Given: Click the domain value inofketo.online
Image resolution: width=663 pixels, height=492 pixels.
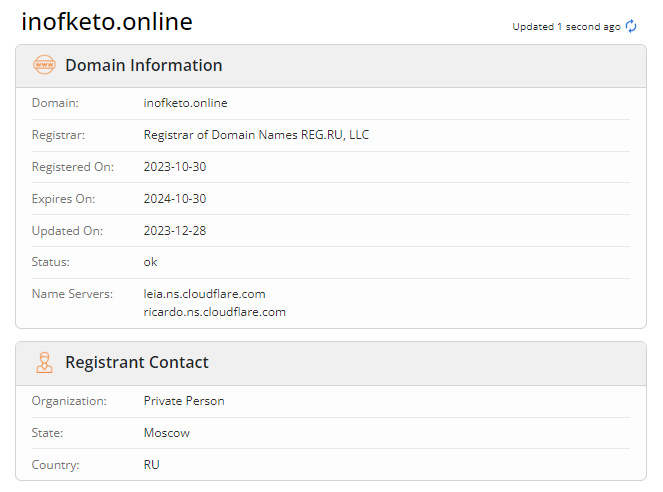Looking at the screenshot, I should coord(186,103).
